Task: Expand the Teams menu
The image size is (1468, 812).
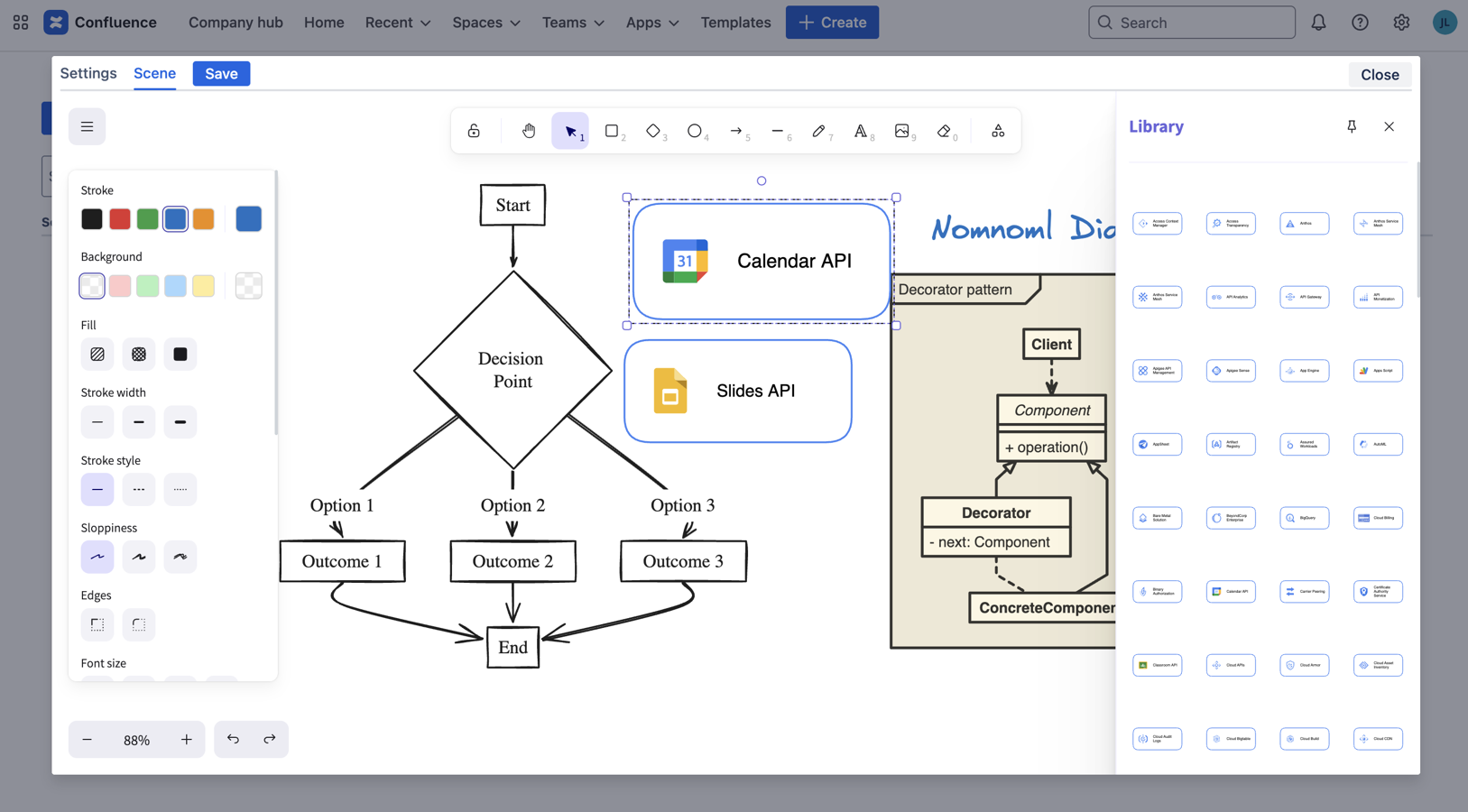Action: click(573, 23)
